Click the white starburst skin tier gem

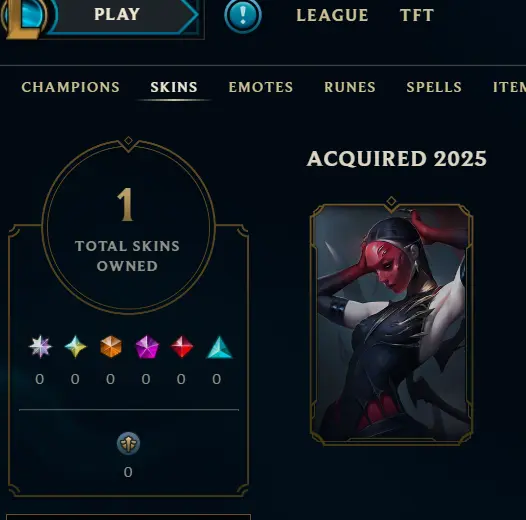(40, 347)
